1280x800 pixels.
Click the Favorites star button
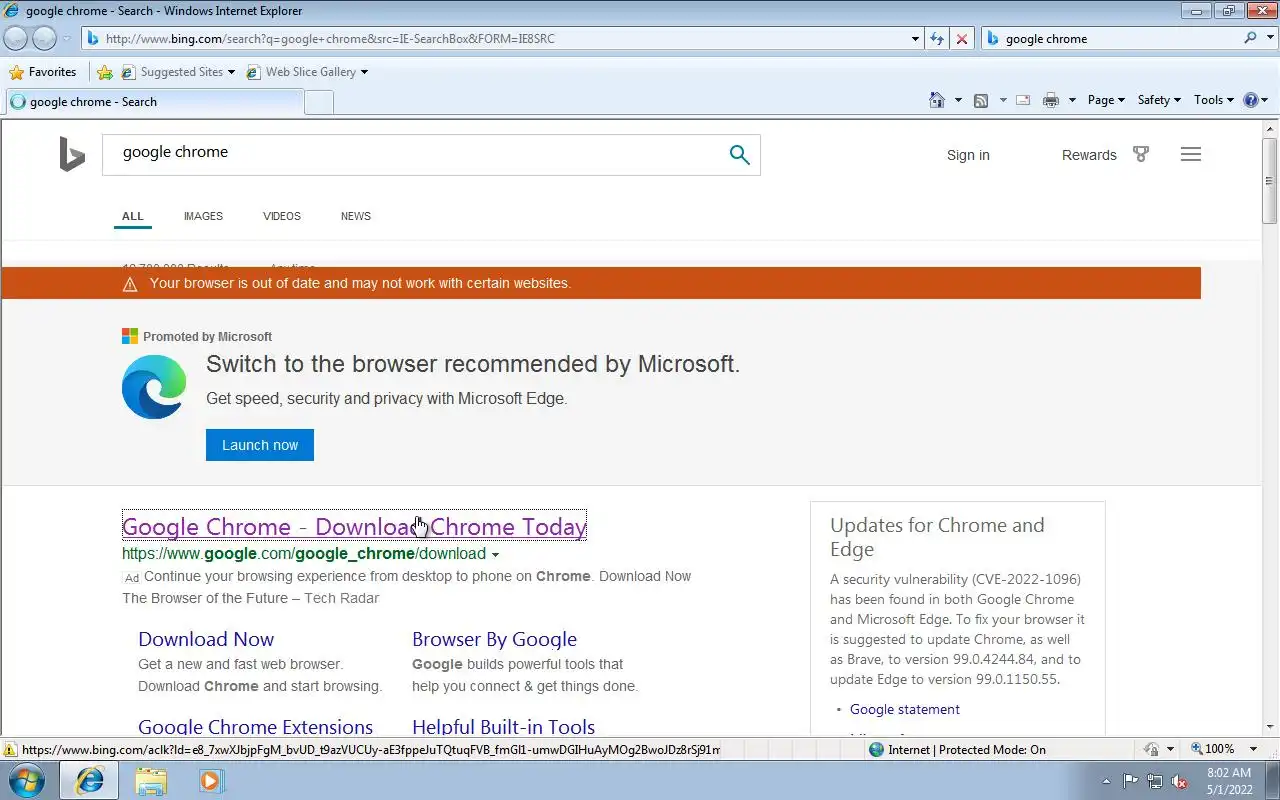[x=43, y=72]
